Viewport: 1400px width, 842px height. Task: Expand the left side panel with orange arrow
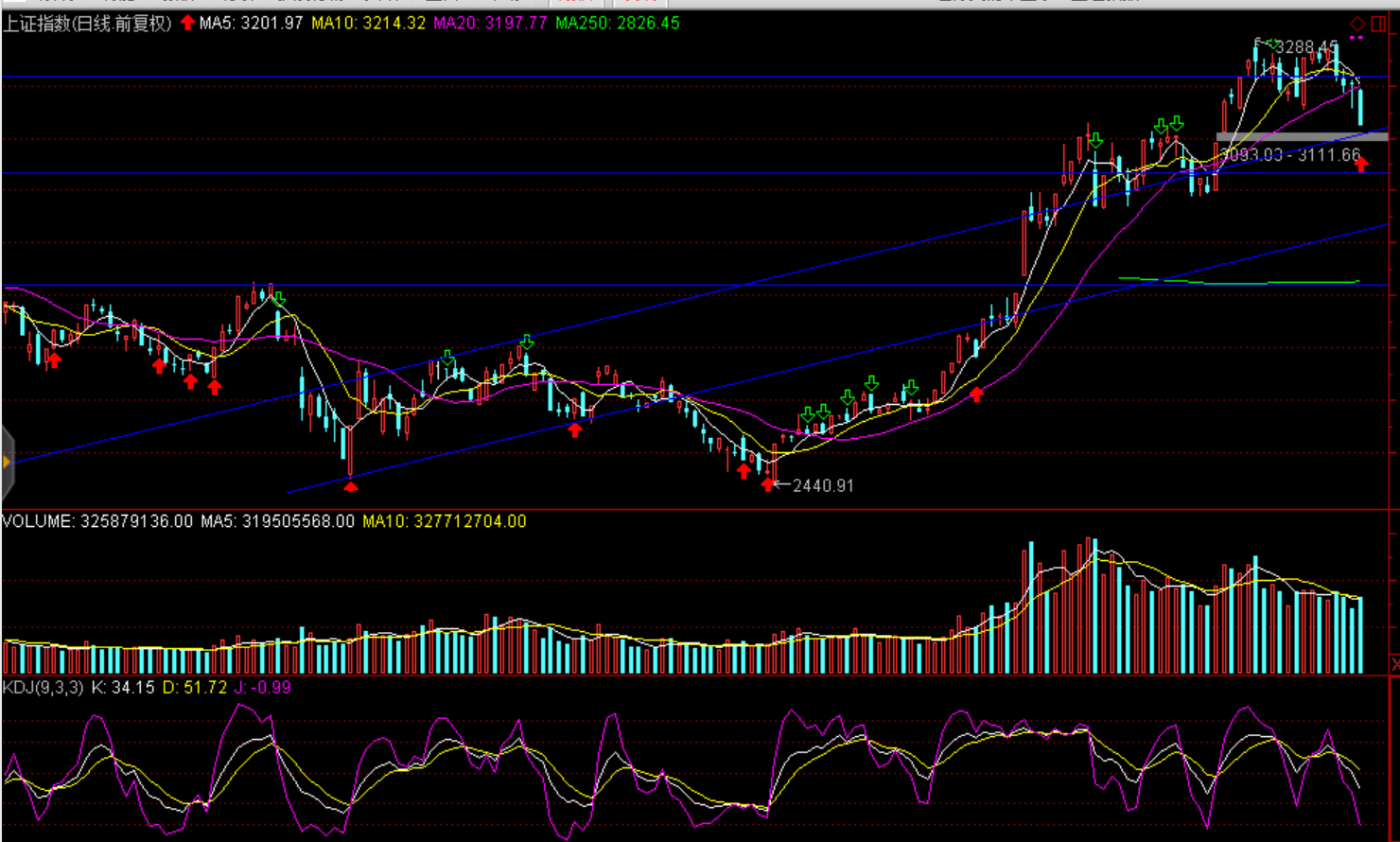point(7,462)
